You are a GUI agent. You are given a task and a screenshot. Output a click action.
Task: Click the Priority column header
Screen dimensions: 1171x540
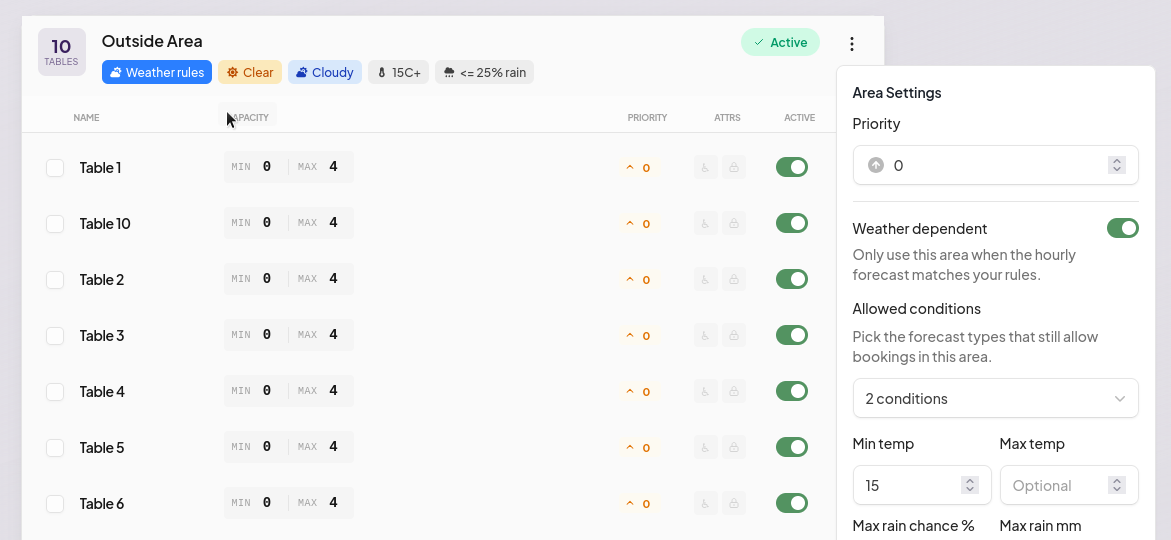tap(647, 118)
